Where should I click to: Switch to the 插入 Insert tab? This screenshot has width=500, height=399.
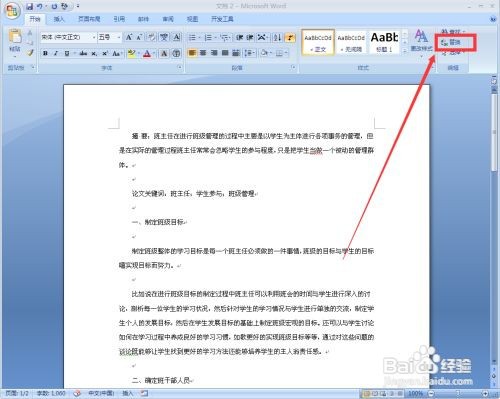[59, 19]
